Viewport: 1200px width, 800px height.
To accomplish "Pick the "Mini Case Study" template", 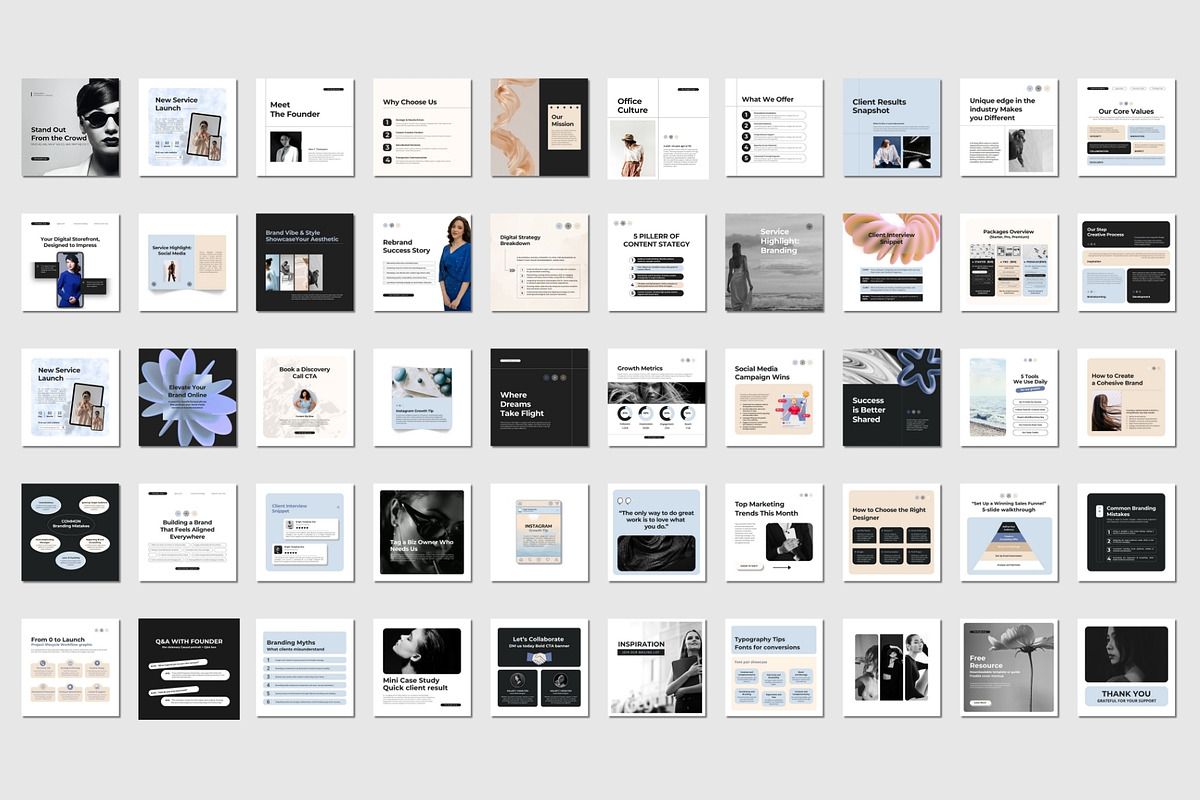I will tap(422, 667).
